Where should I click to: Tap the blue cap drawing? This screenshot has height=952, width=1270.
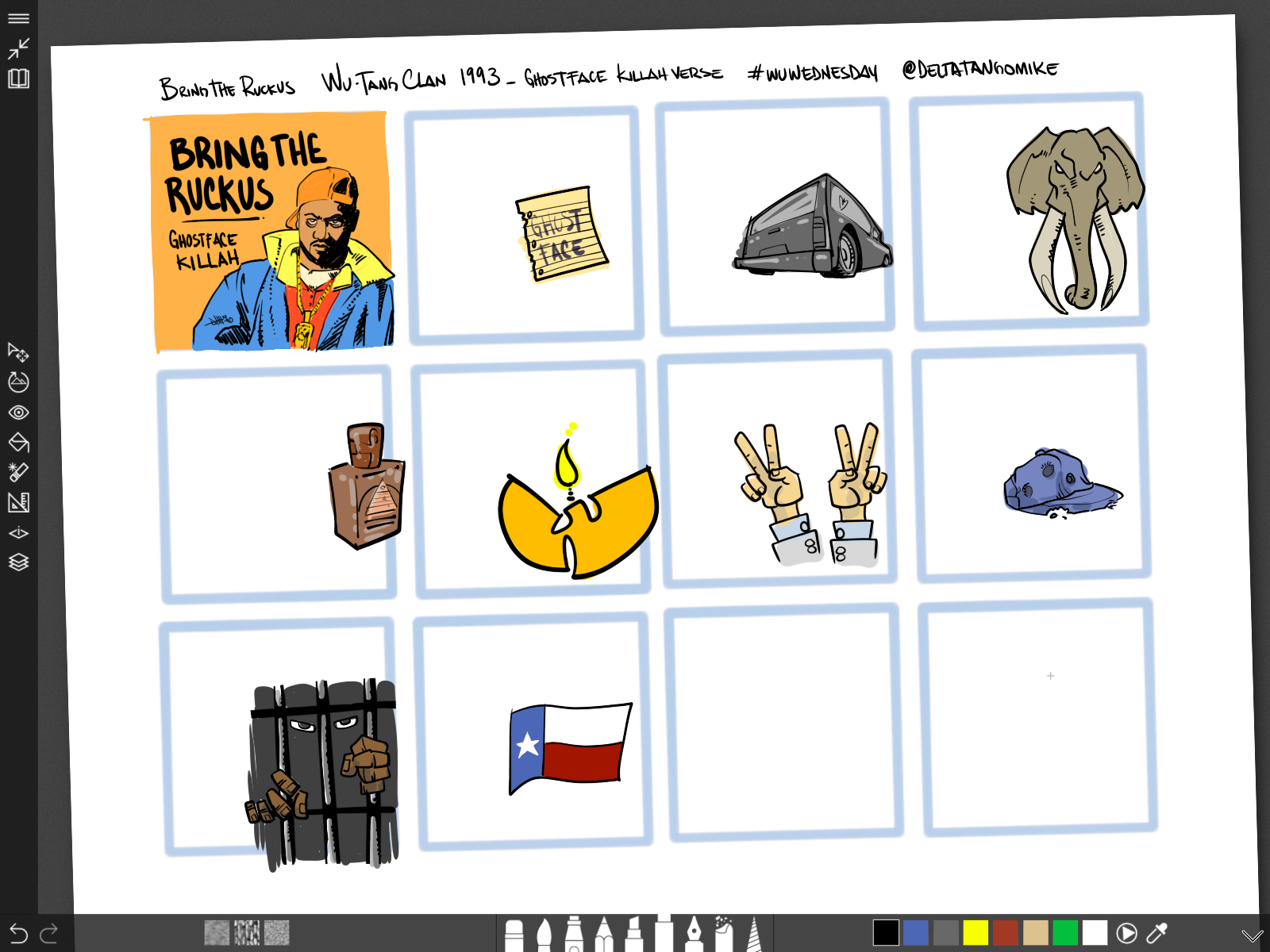coord(1063,483)
